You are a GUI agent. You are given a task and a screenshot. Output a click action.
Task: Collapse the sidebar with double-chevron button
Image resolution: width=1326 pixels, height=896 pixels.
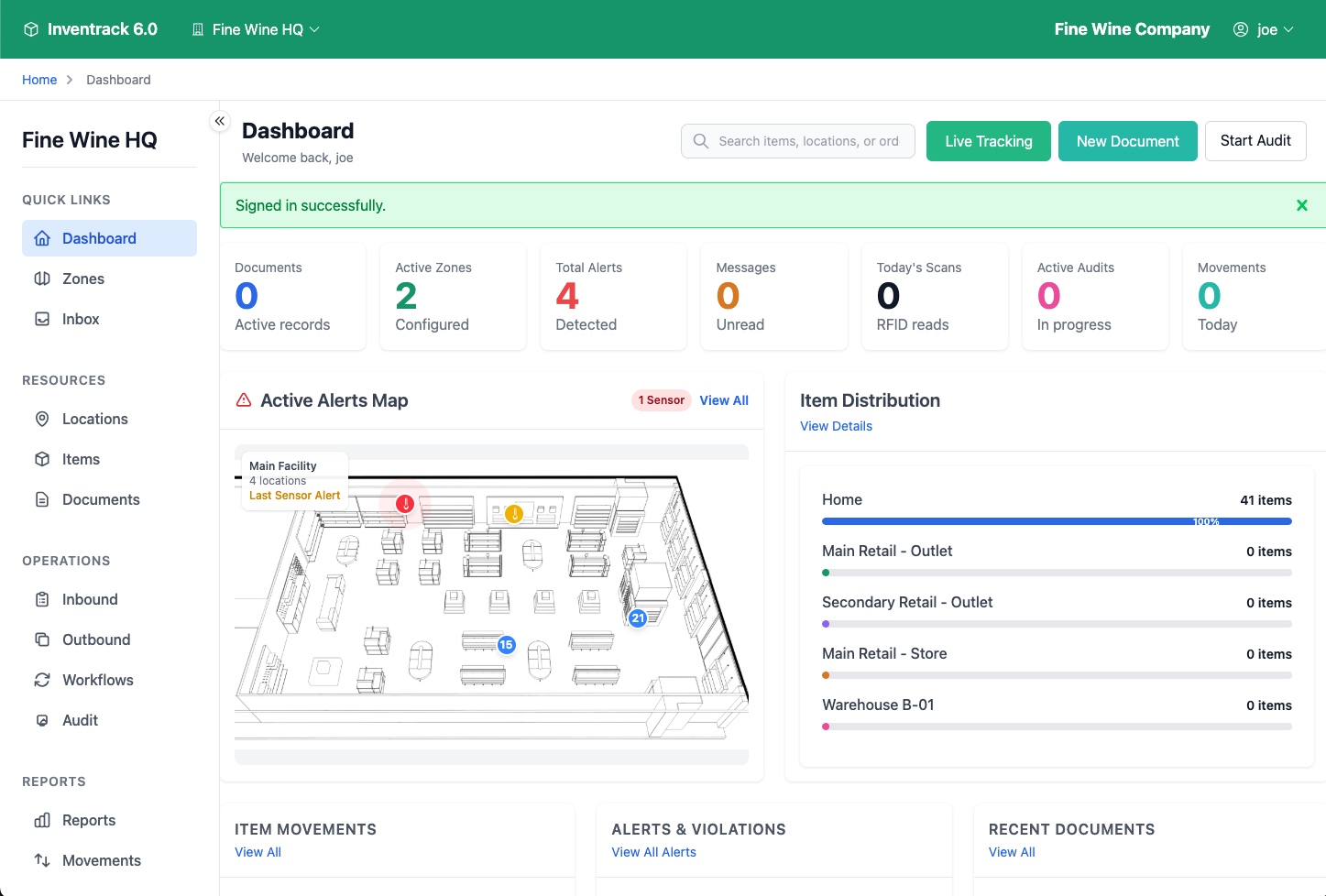(x=220, y=121)
